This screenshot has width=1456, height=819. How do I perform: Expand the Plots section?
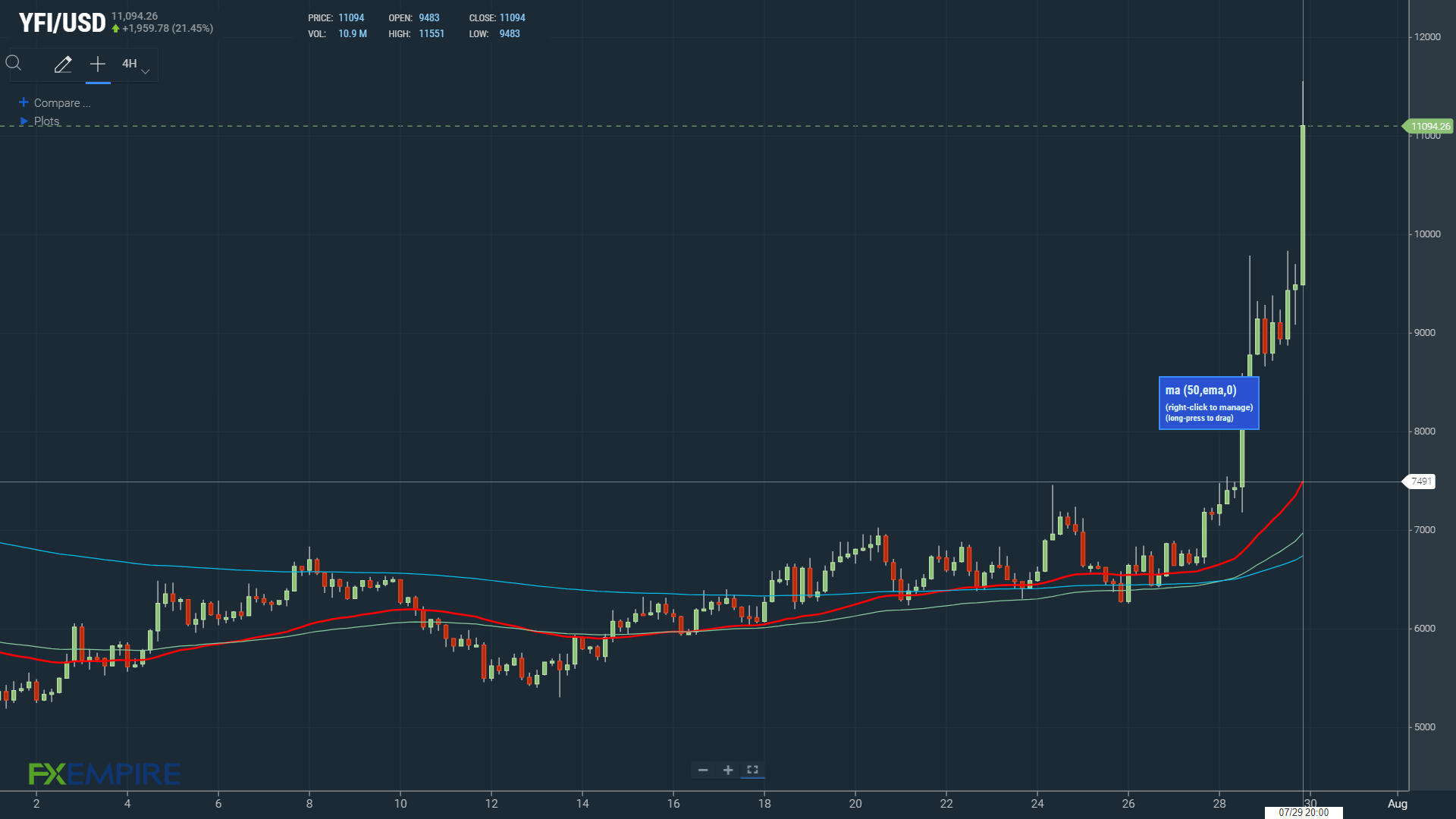click(24, 121)
